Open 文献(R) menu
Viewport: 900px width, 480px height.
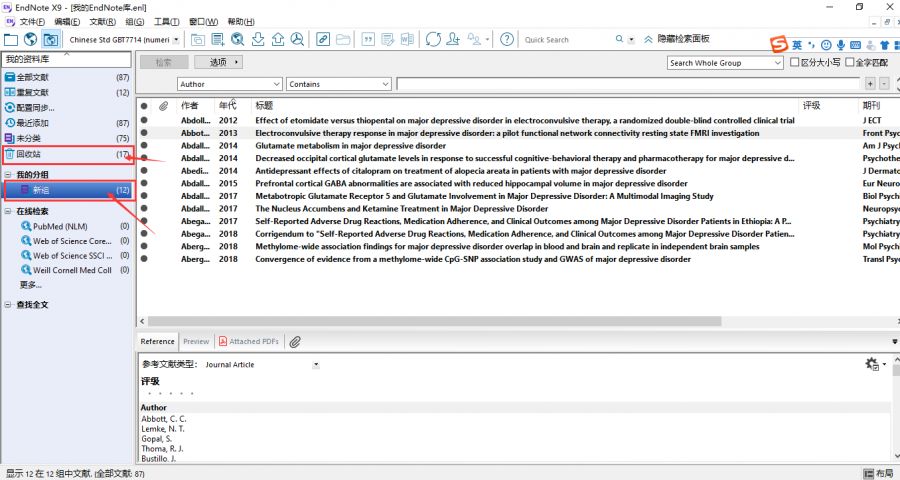point(103,22)
